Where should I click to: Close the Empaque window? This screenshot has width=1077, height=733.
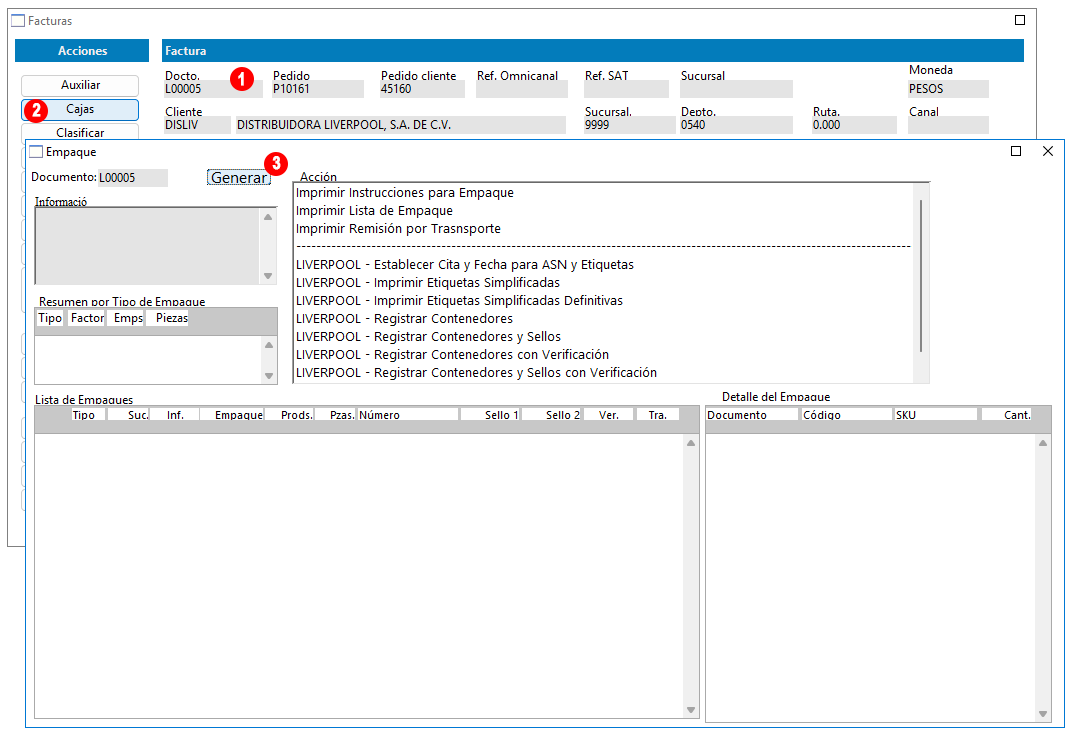pos(1047,151)
